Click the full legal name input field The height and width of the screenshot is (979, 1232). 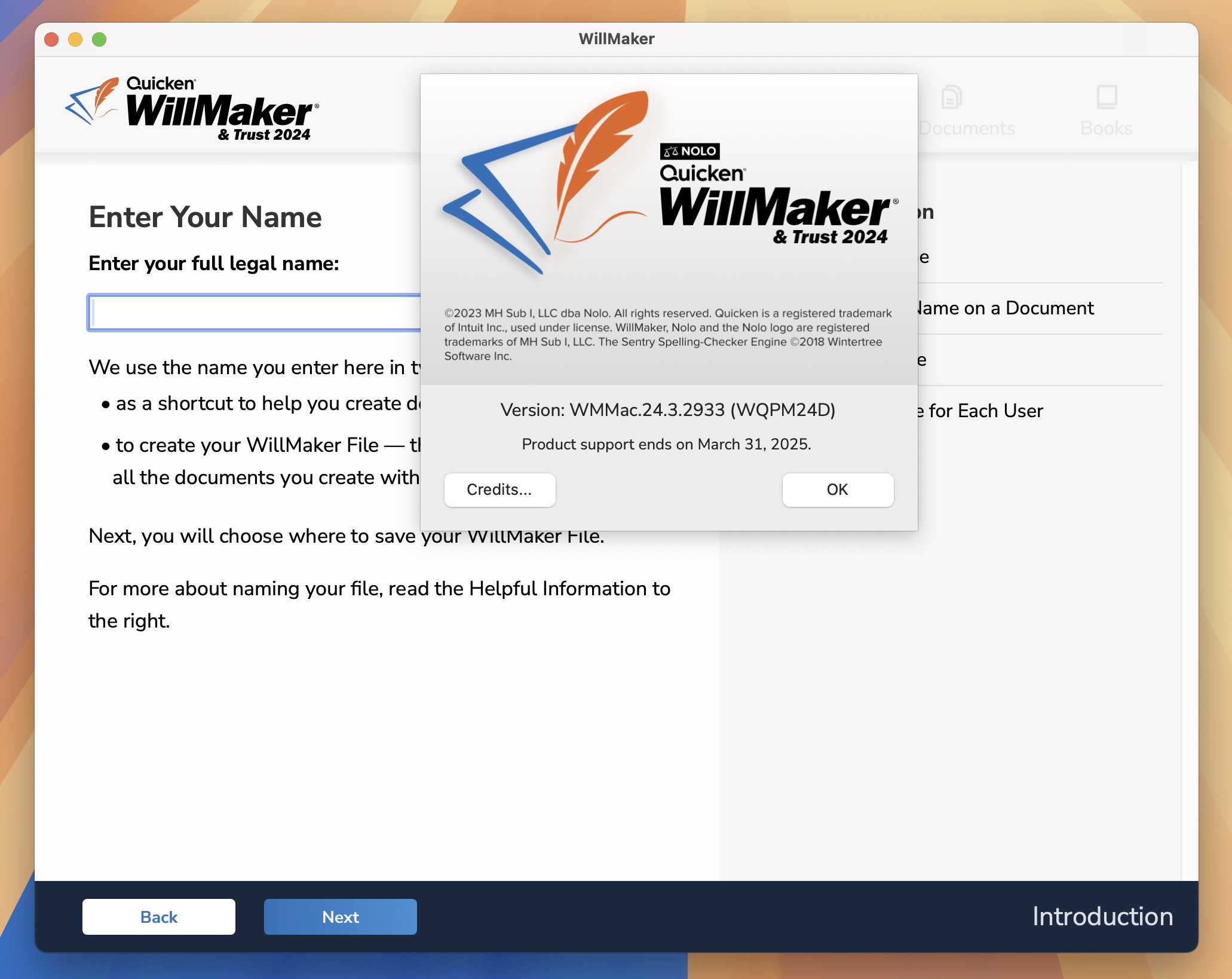(255, 313)
